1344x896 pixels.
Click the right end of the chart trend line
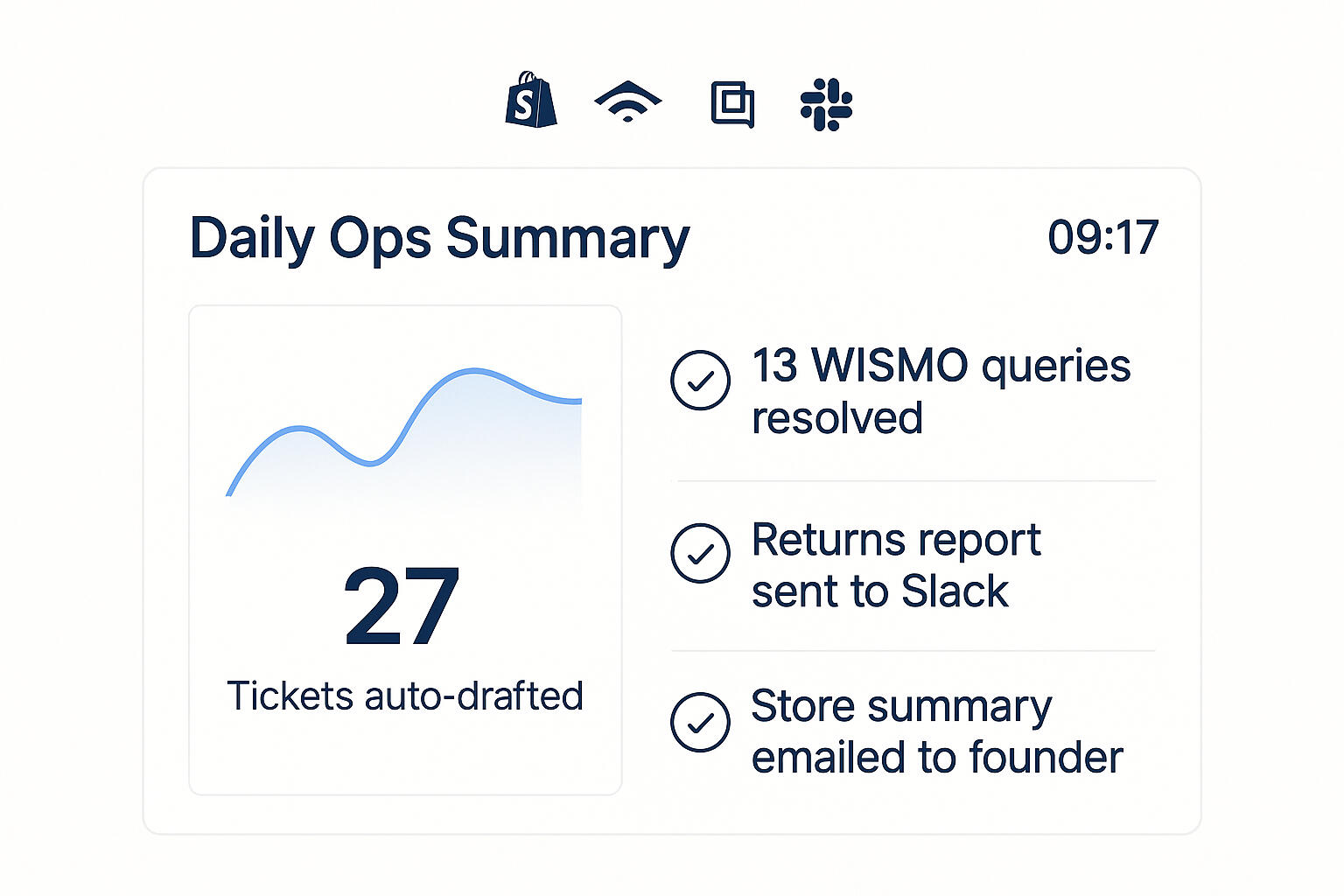pos(579,402)
